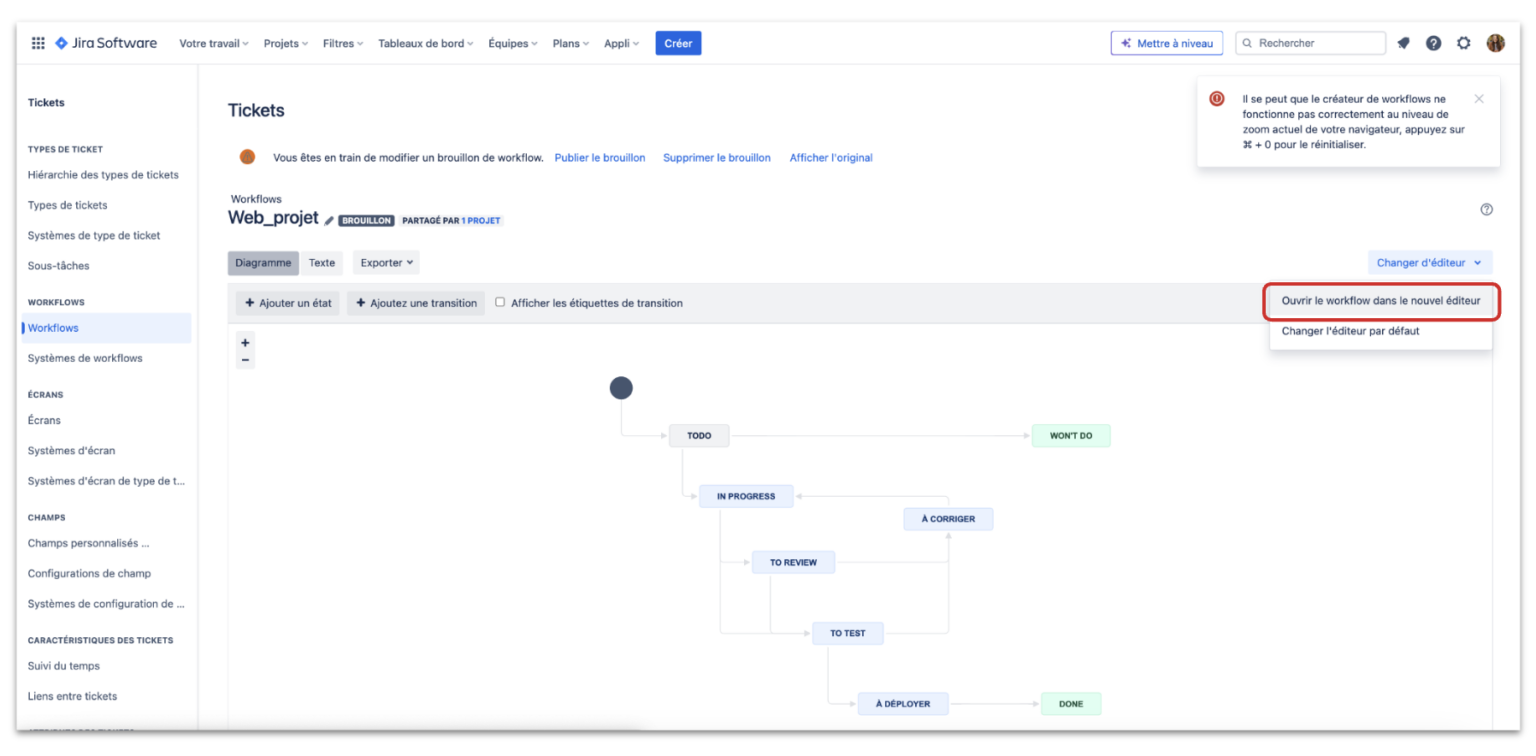This screenshot has height=756, width=1536.
Task: Enable Afficher les étiquettes de transition
Action: 499,302
